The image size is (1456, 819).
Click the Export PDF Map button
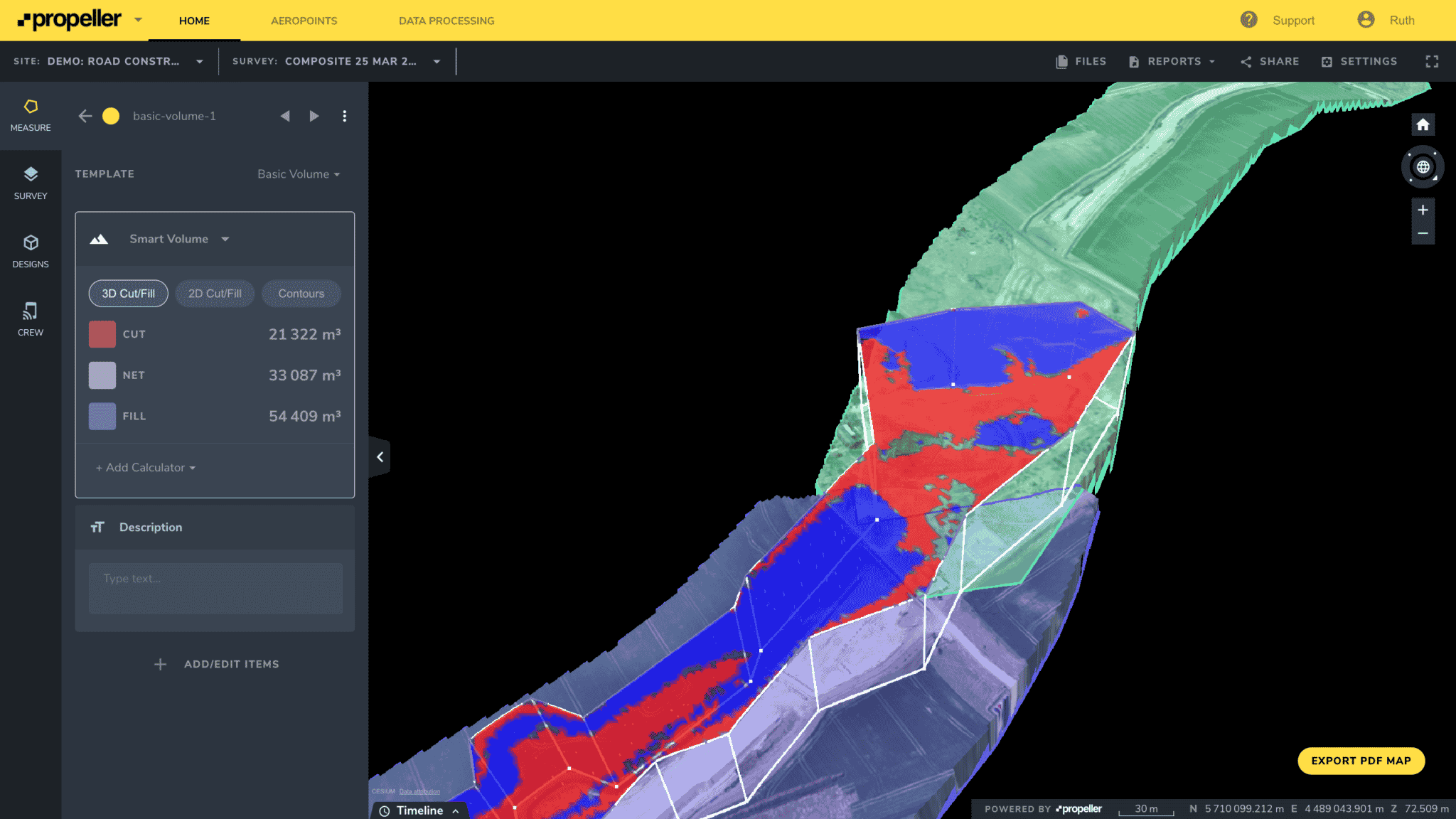[1361, 761]
